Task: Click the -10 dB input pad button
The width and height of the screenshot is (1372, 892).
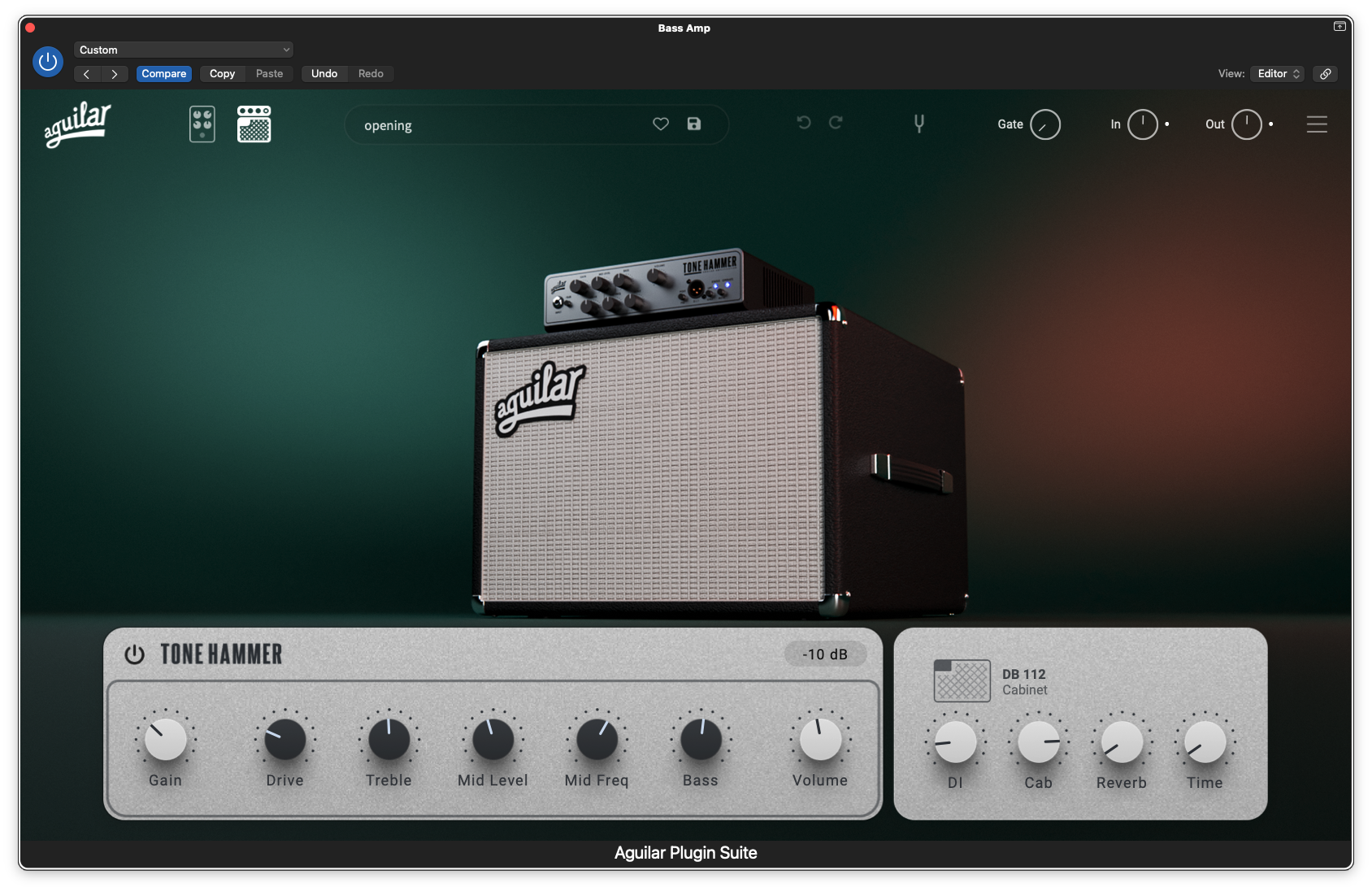Action: [x=825, y=655]
